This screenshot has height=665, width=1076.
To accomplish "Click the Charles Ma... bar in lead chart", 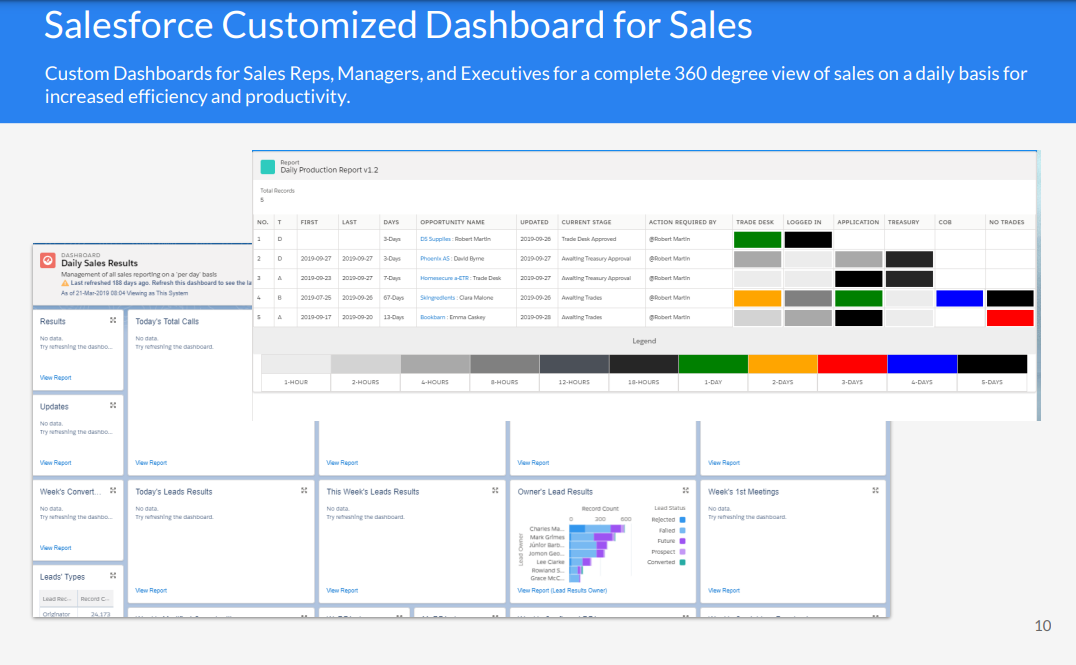I will pos(597,528).
